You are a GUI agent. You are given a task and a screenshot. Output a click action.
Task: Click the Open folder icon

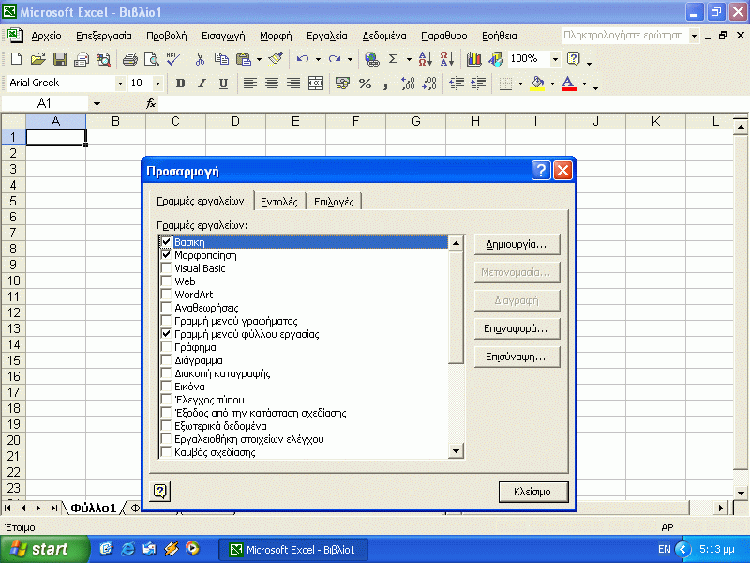click(x=38, y=59)
